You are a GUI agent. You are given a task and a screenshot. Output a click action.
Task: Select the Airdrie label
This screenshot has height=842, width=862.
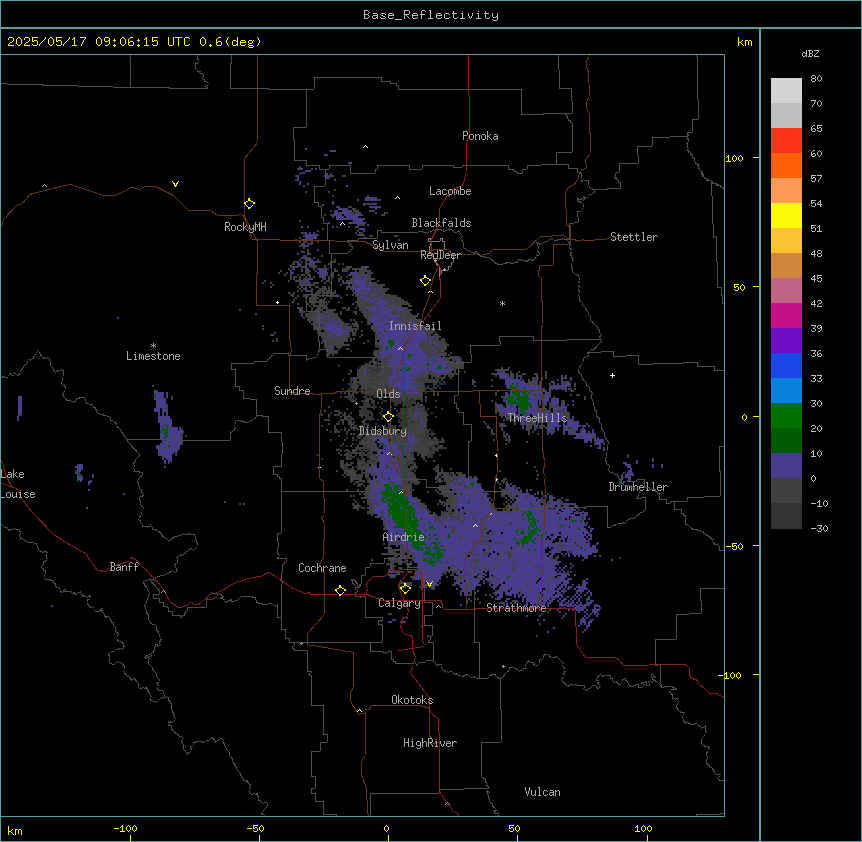404,537
